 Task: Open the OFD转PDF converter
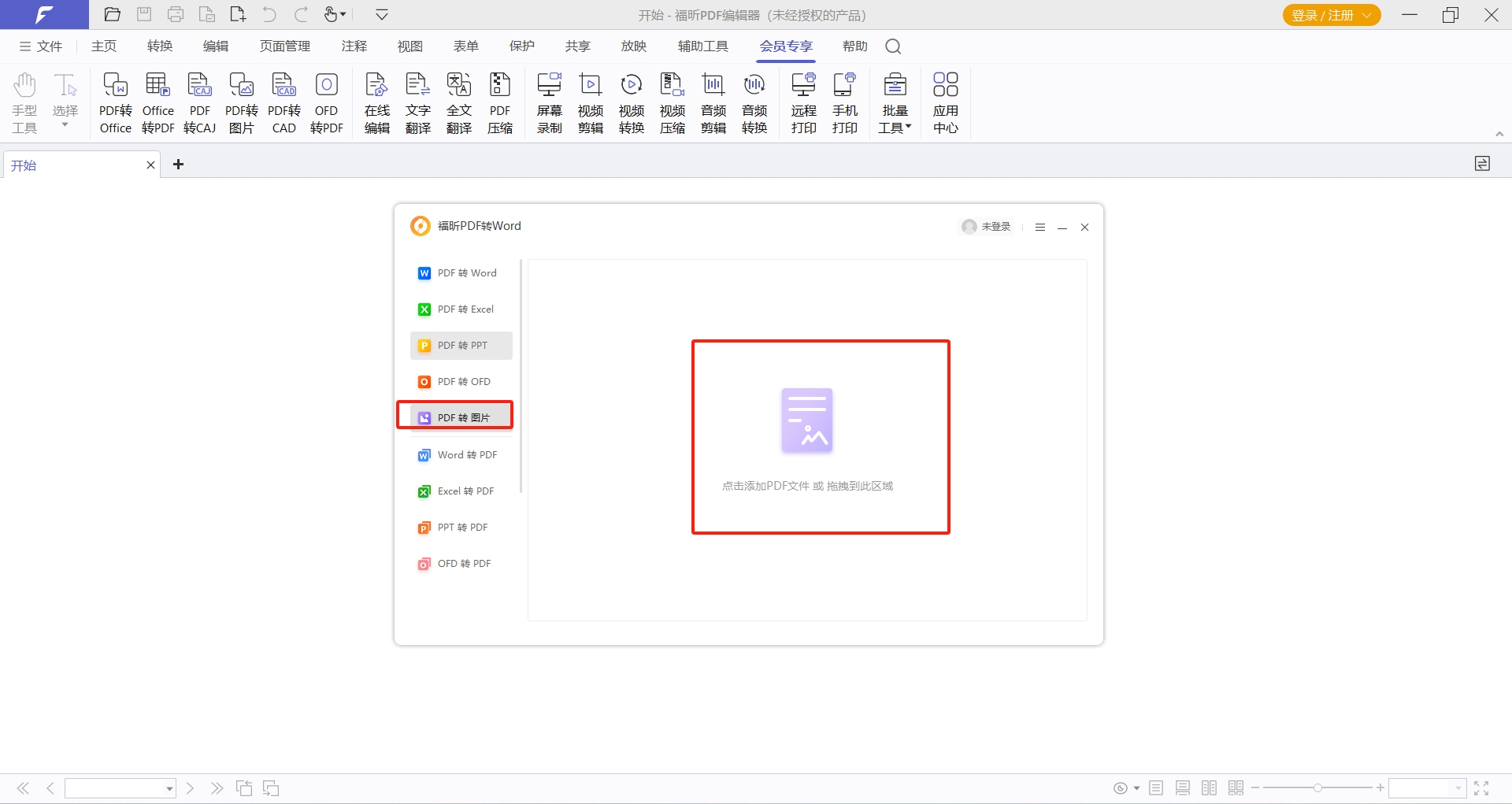[326, 102]
